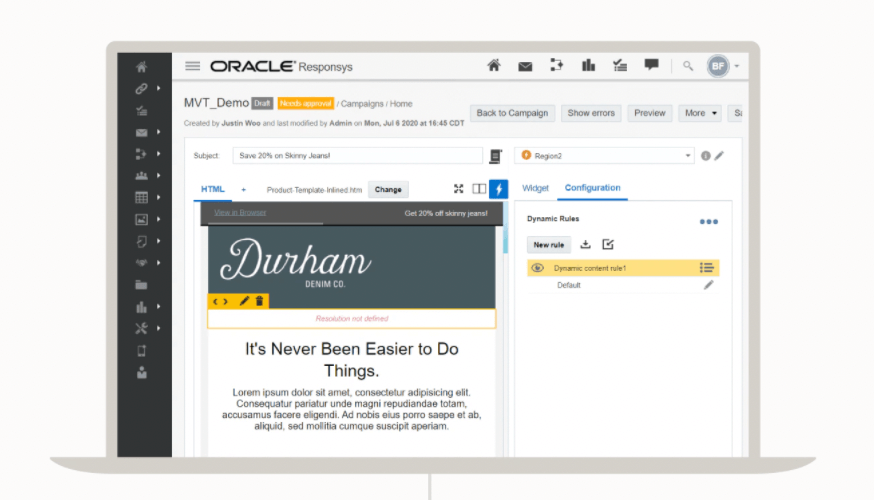Click the envelope icon in left sidebar

click(142, 133)
